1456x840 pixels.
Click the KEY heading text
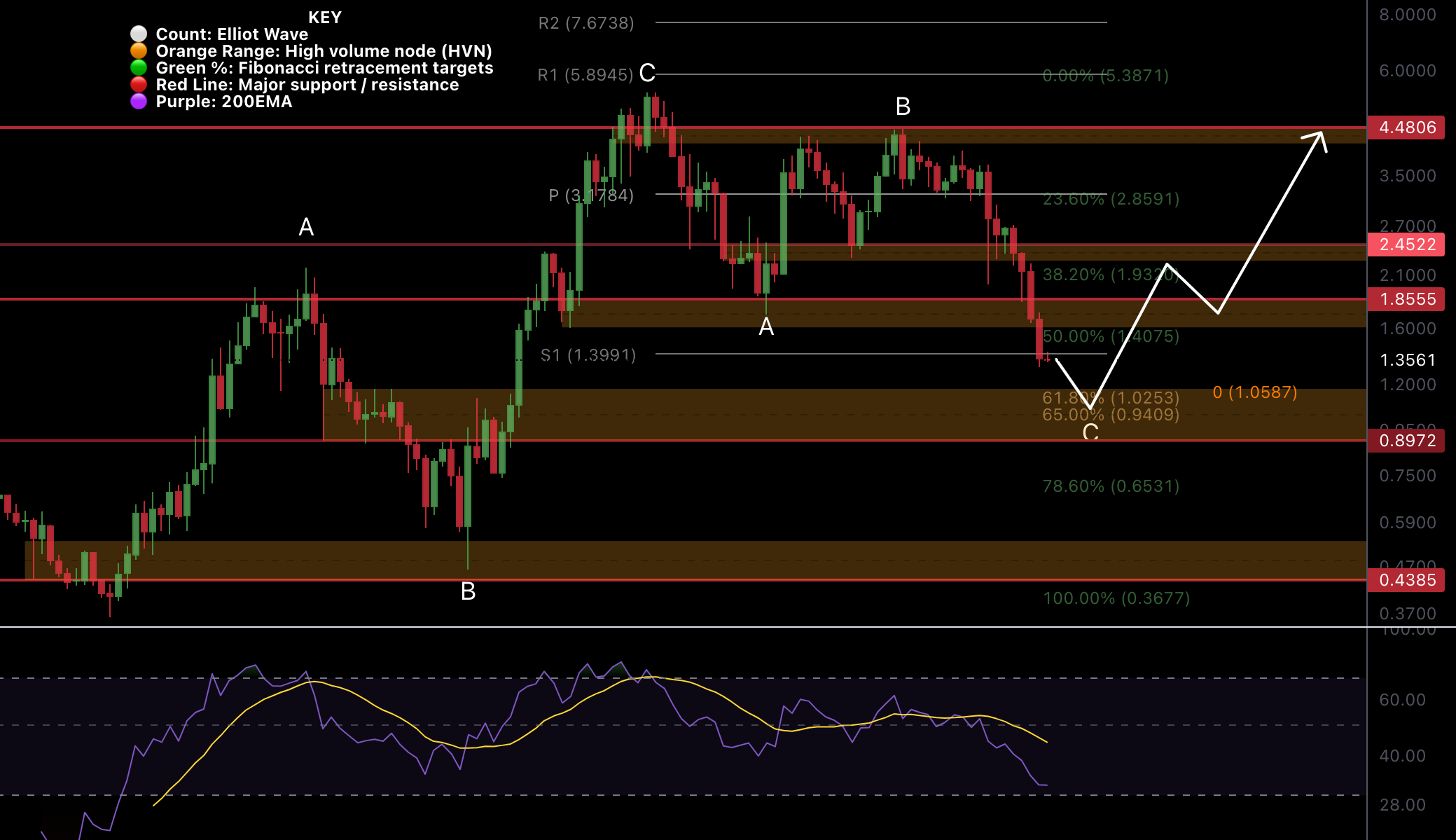pos(325,17)
